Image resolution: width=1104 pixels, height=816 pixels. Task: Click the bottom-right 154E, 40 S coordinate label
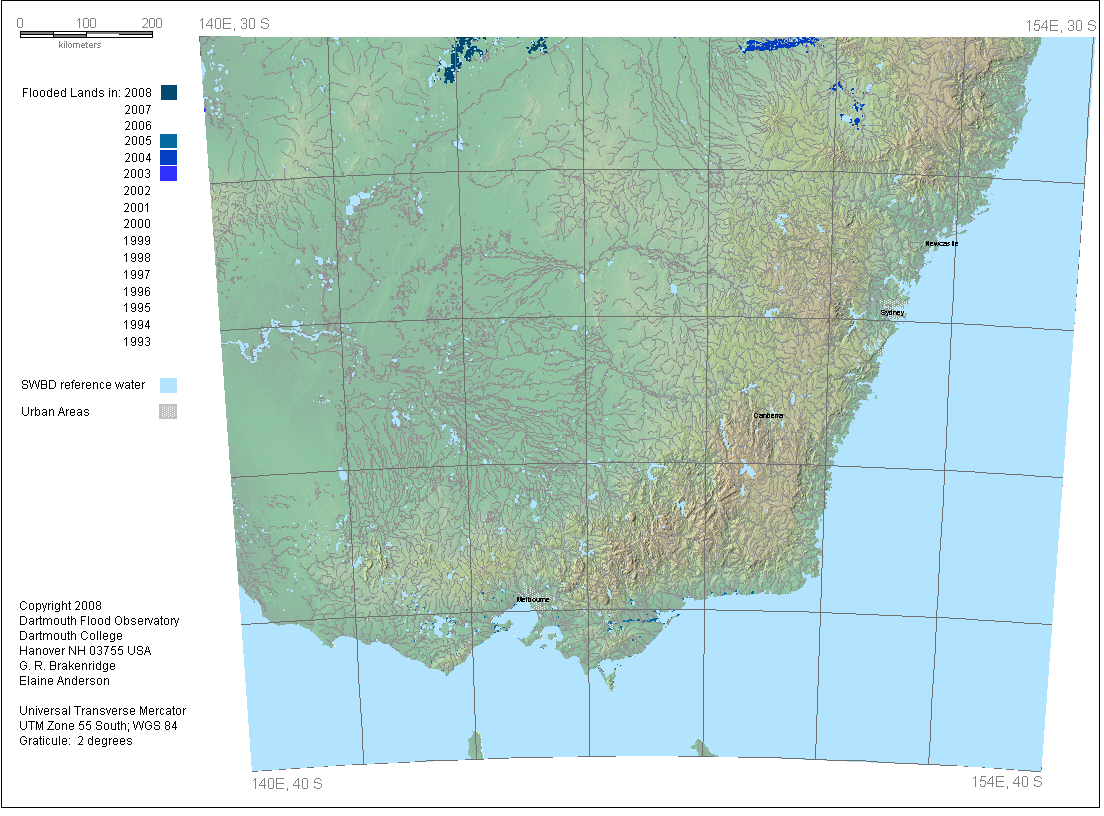[1008, 781]
